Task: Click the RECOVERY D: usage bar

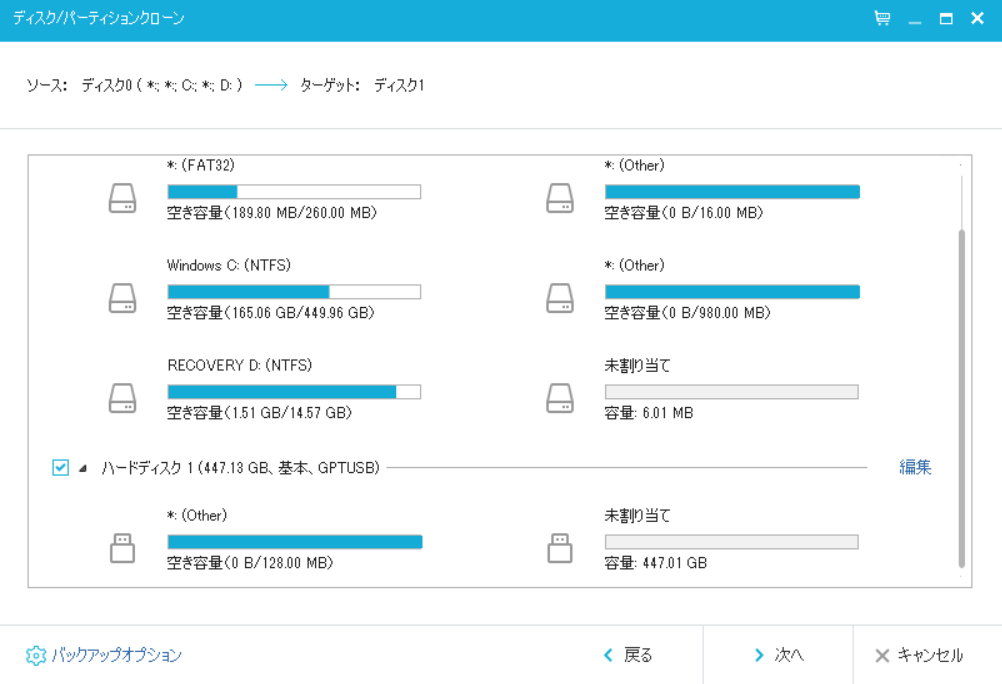Action: [294, 392]
